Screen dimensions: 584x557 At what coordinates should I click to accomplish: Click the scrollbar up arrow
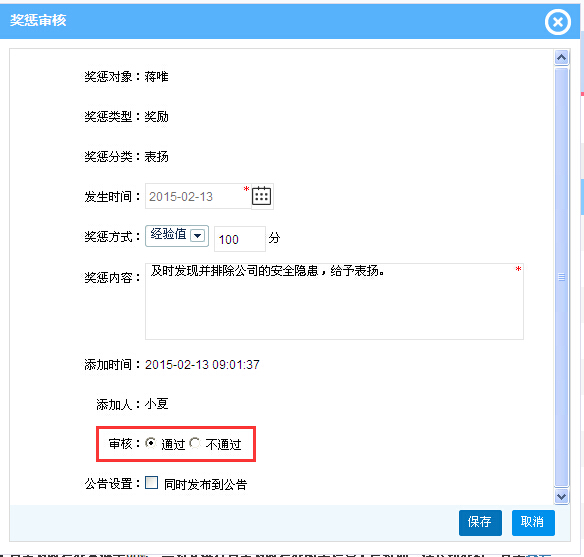click(561, 58)
